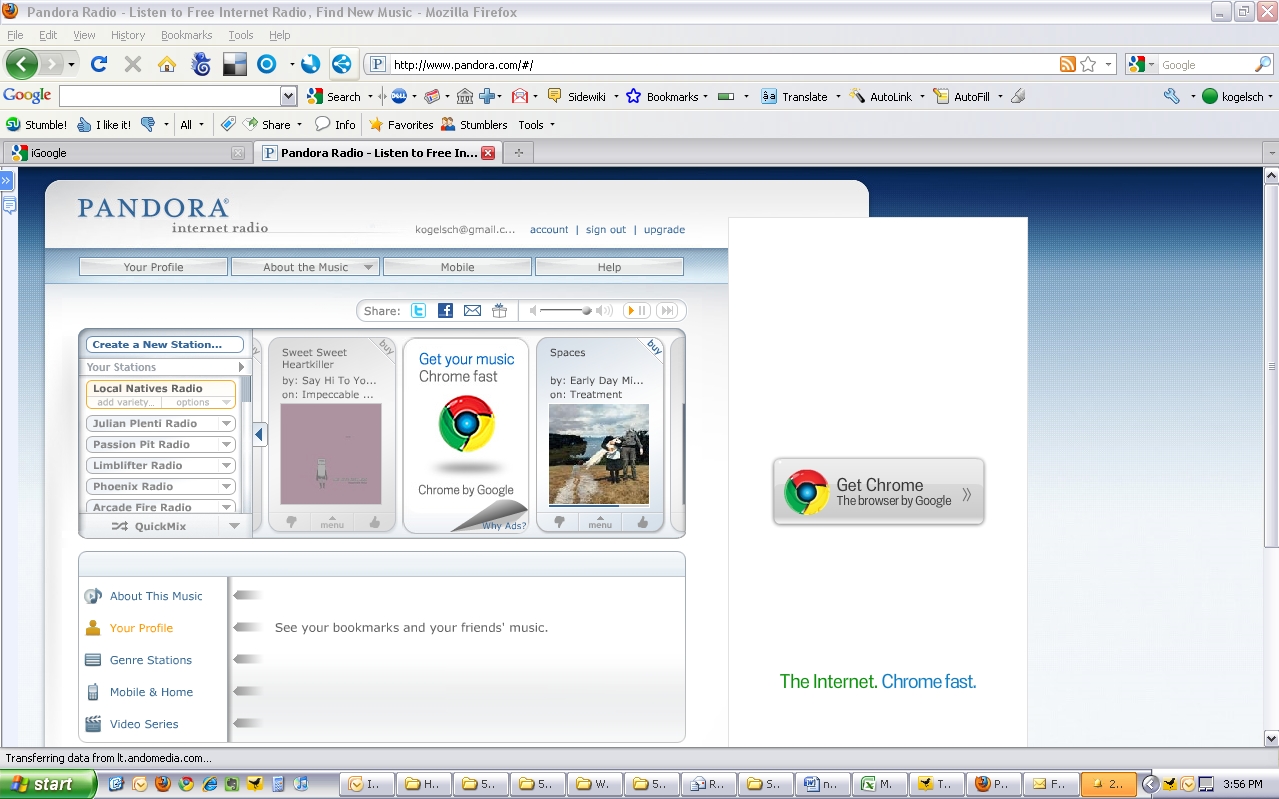Open the Windows Start menu
This screenshot has width=1279, height=799.
(x=47, y=784)
